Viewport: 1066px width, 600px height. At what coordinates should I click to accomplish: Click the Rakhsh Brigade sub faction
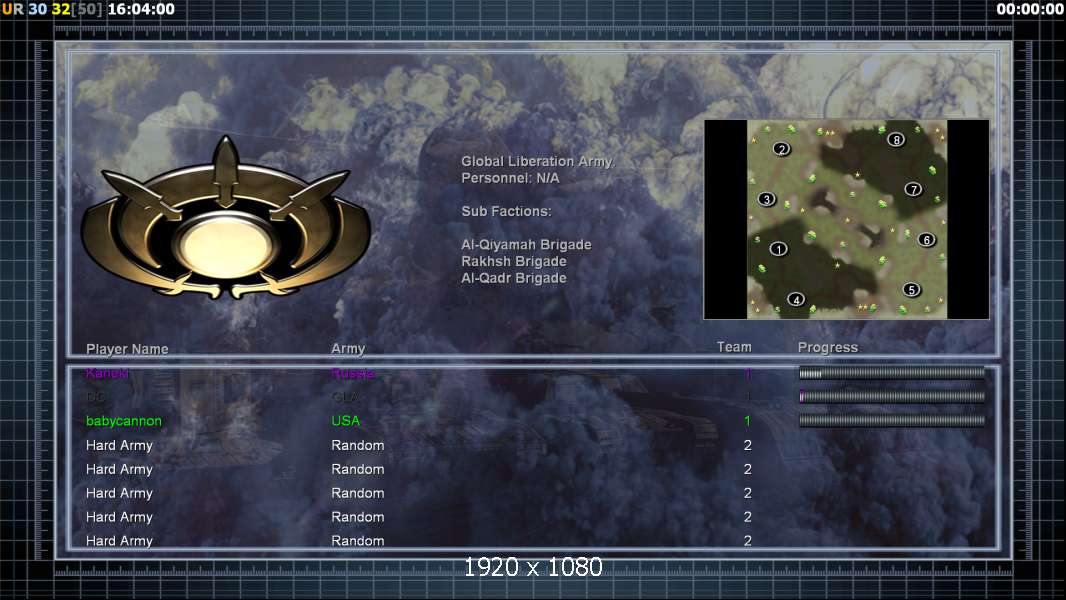[514, 262]
